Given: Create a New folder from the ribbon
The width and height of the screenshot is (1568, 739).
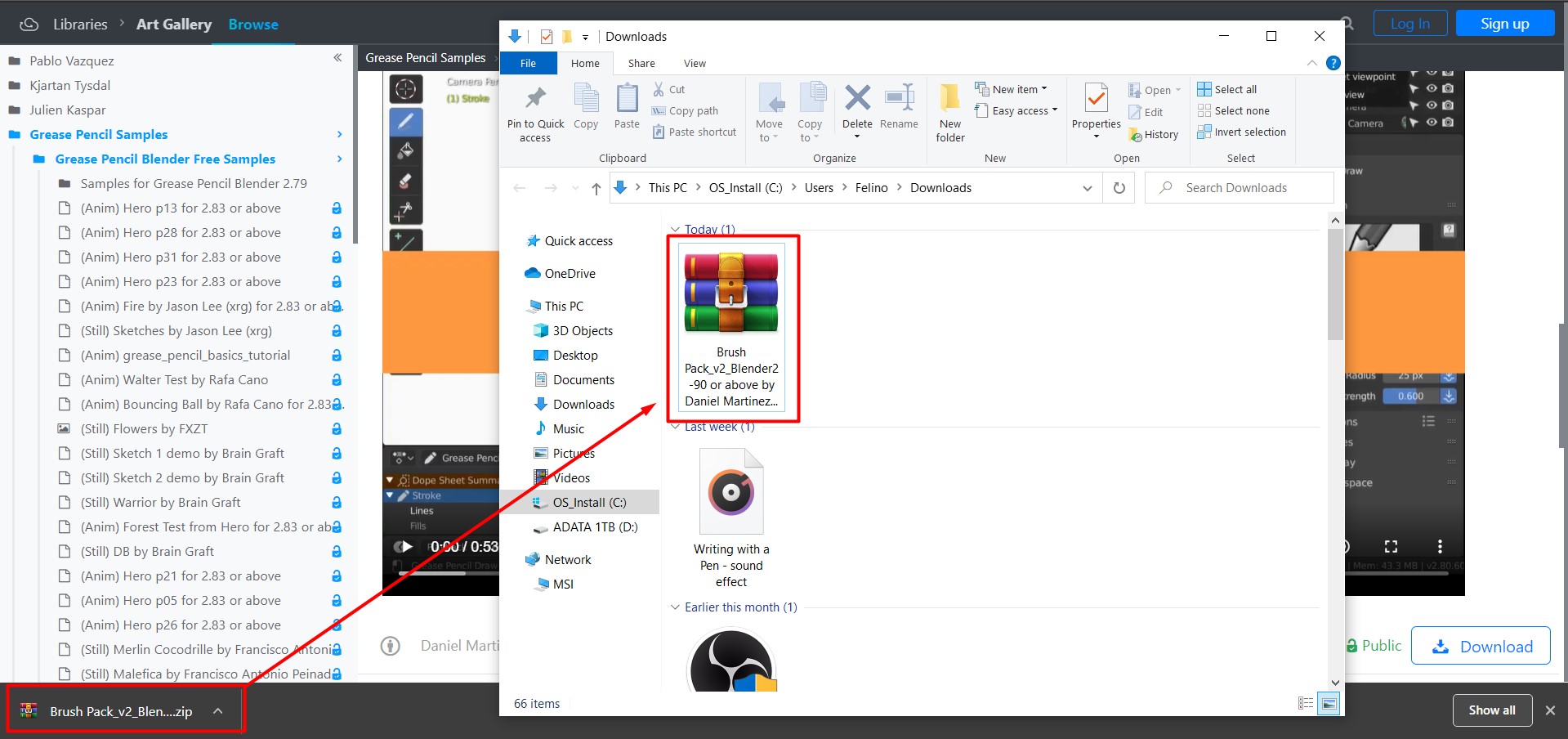Looking at the screenshot, I should tap(950, 113).
